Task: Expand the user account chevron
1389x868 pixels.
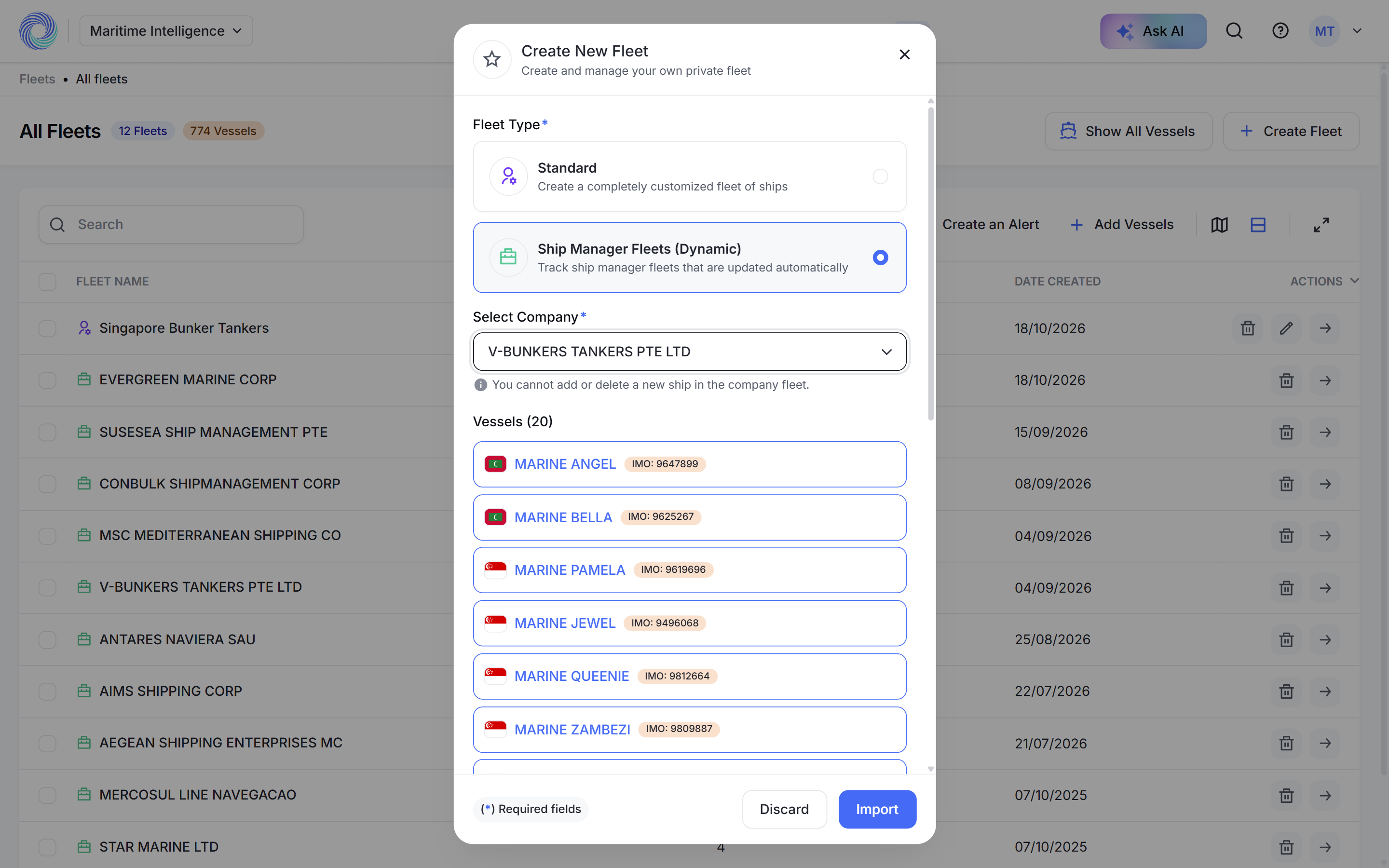Action: (1357, 31)
